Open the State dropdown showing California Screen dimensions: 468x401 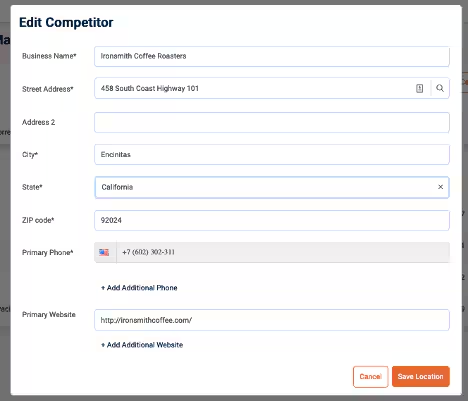pos(272,187)
